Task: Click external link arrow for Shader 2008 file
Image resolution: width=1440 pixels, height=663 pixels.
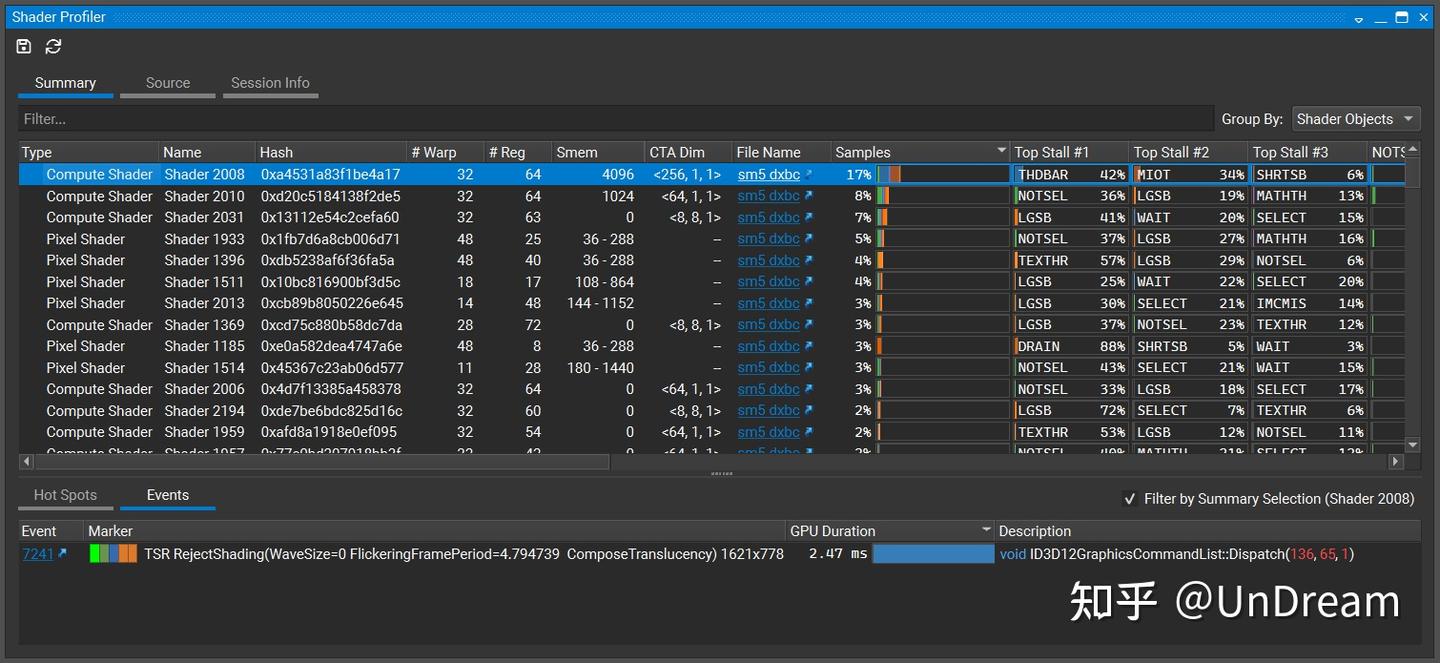Action: click(809, 174)
